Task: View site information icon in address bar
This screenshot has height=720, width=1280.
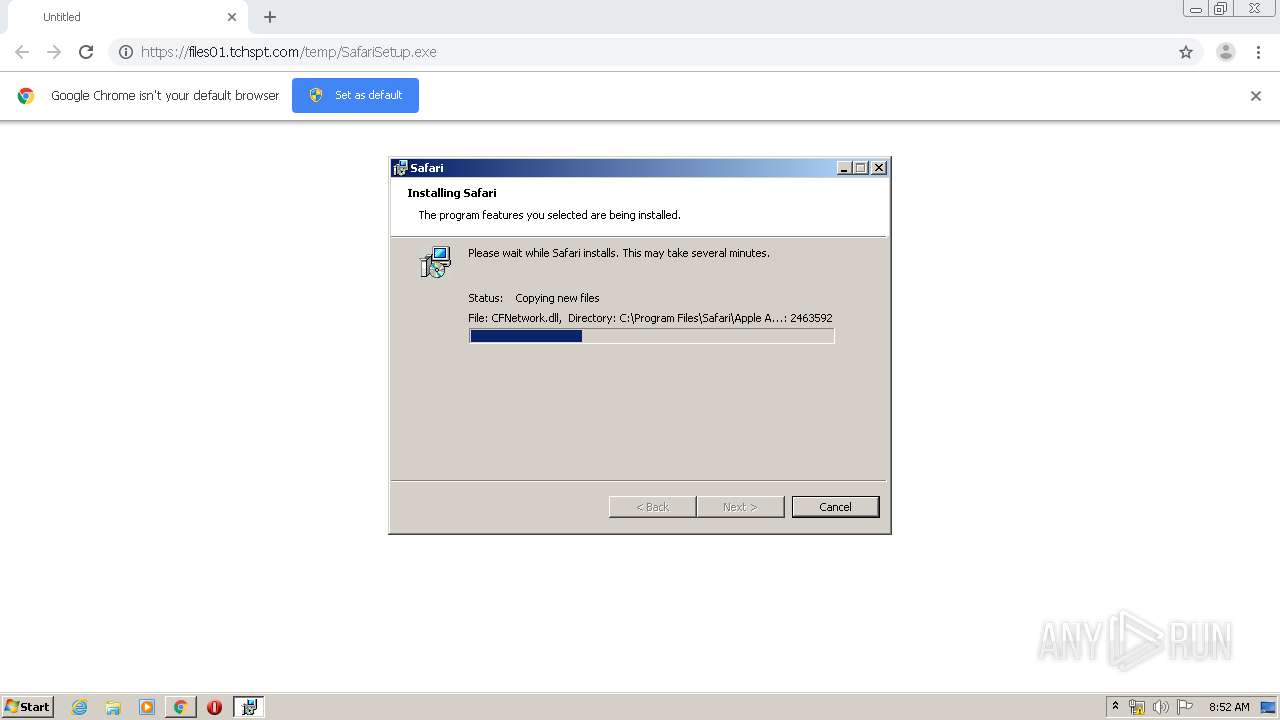Action: [126, 52]
